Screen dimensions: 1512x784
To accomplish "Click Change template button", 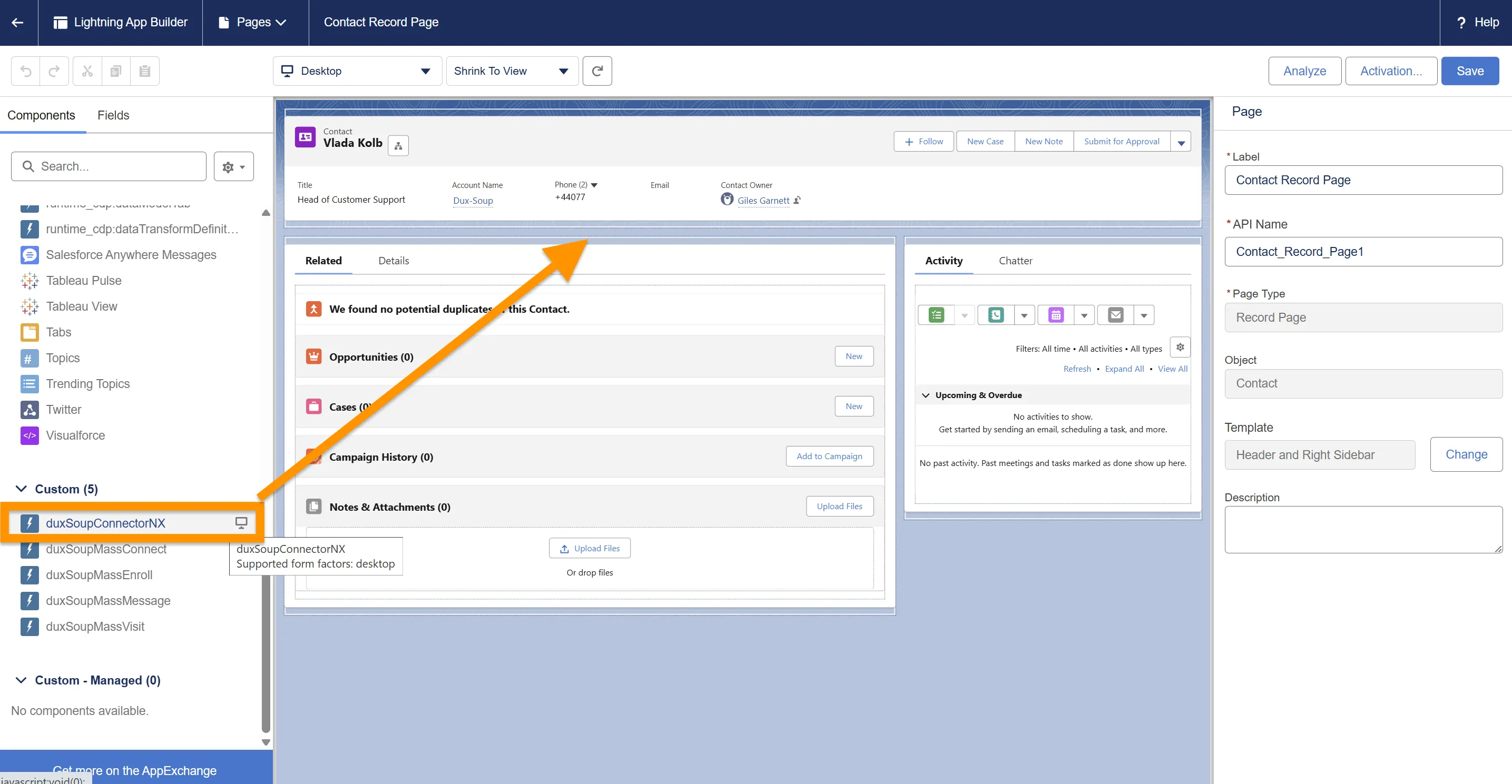I will click(1466, 454).
